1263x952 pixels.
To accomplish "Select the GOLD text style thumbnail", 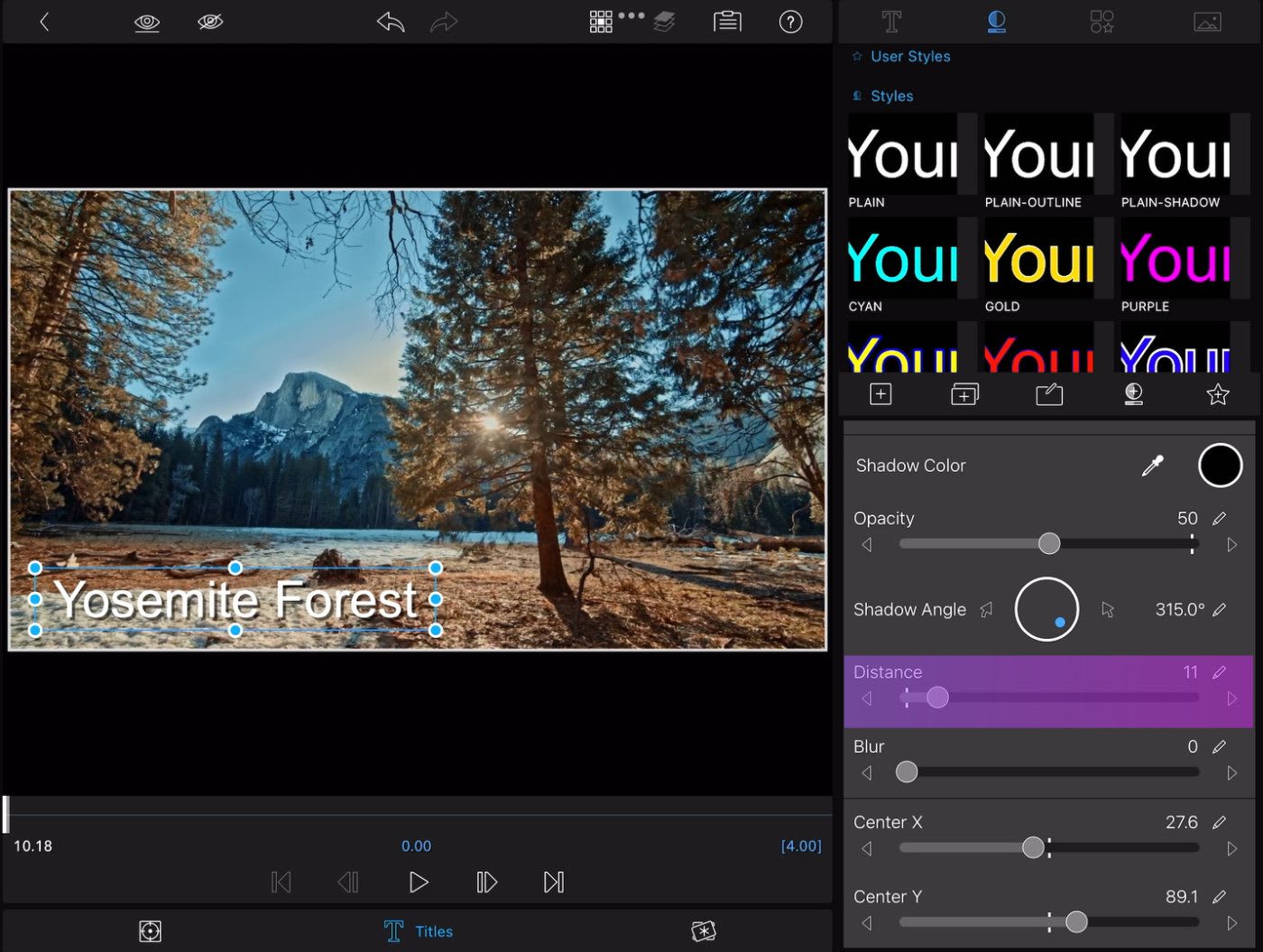I will click(x=1038, y=262).
